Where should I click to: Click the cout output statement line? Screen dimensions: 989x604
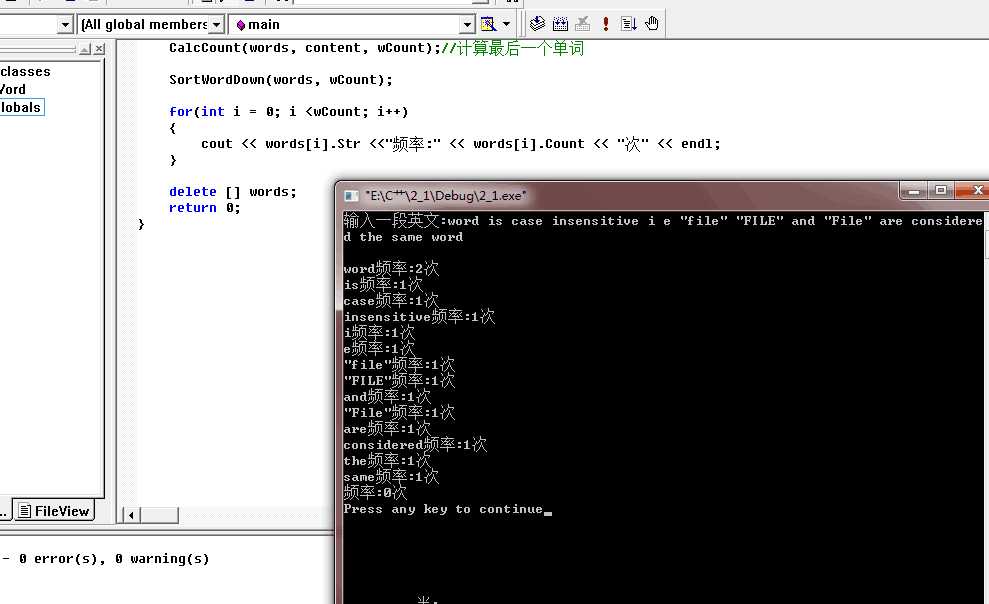point(460,144)
